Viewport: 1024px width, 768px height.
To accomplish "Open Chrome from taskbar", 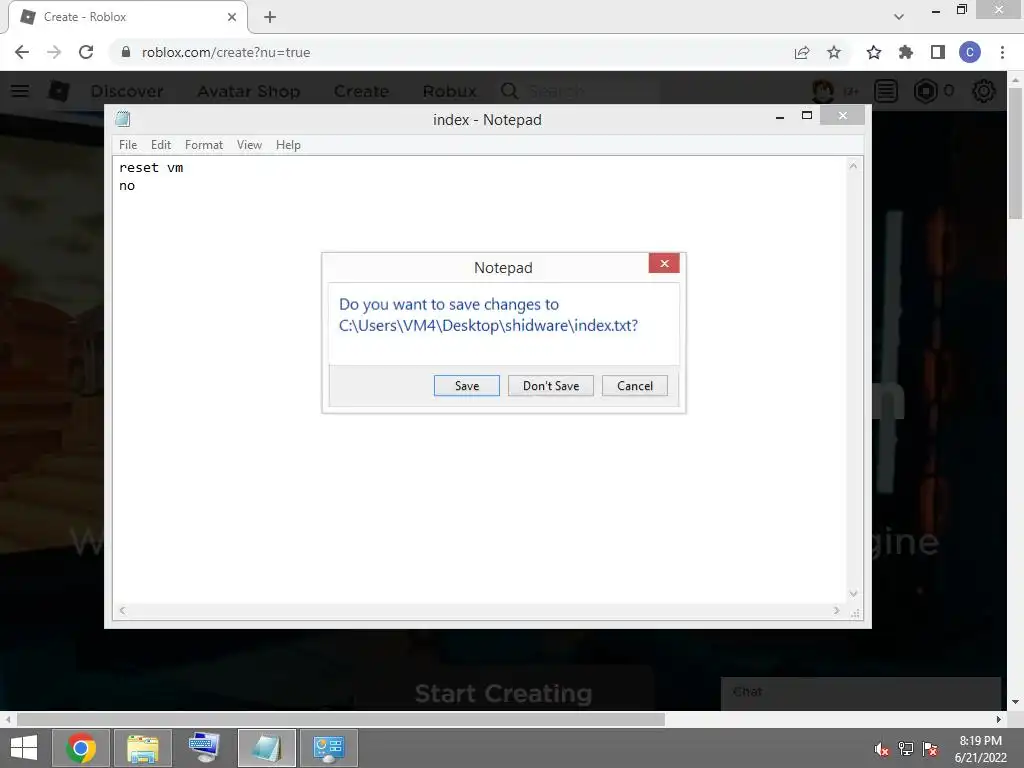I will pyautogui.click(x=80, y=748).
